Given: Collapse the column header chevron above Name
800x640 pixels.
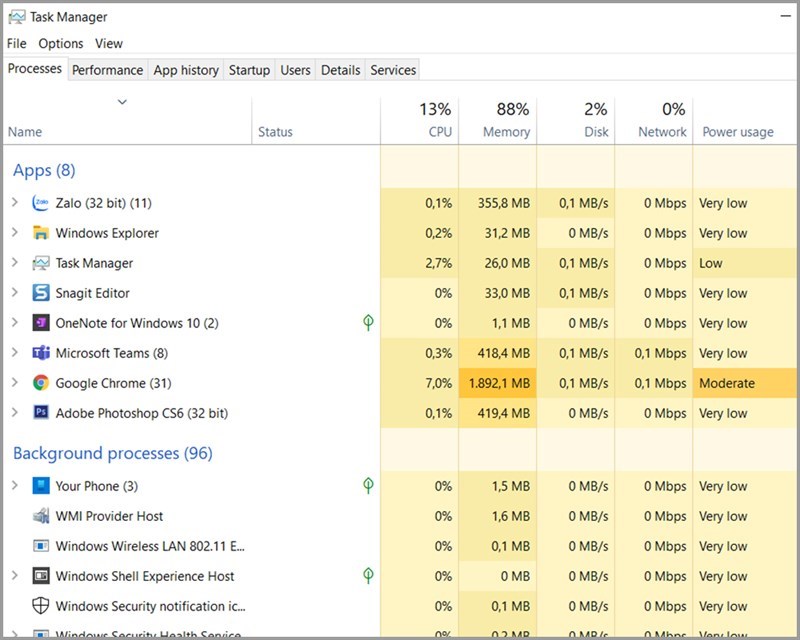Looking at the screenshot, I should [122, 102].
